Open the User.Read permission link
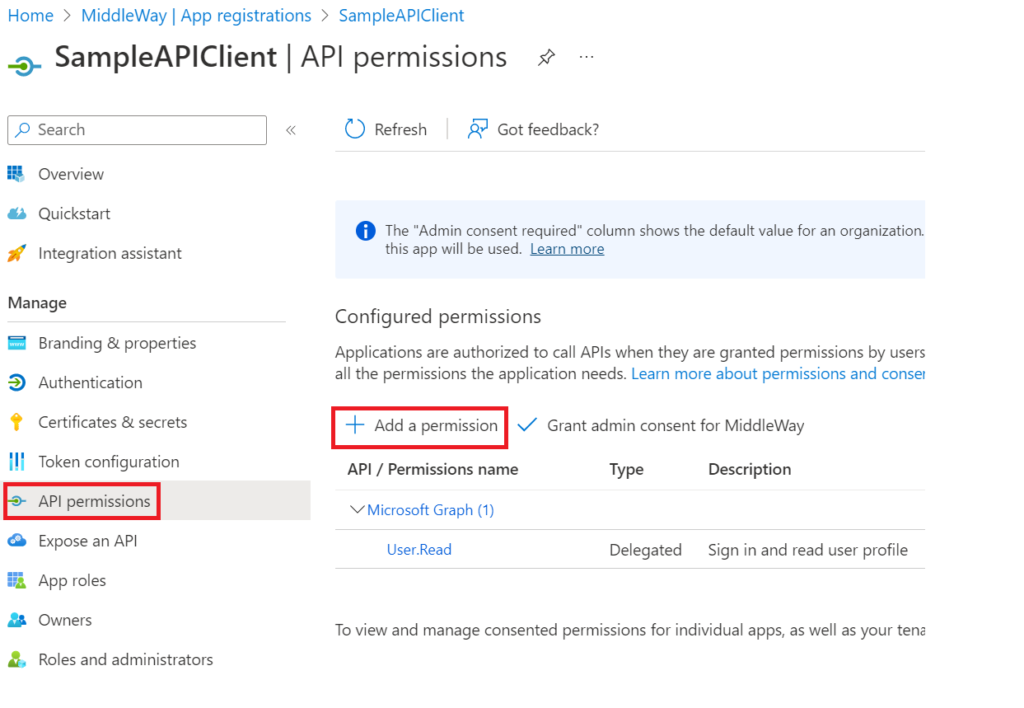 (419, 550)
